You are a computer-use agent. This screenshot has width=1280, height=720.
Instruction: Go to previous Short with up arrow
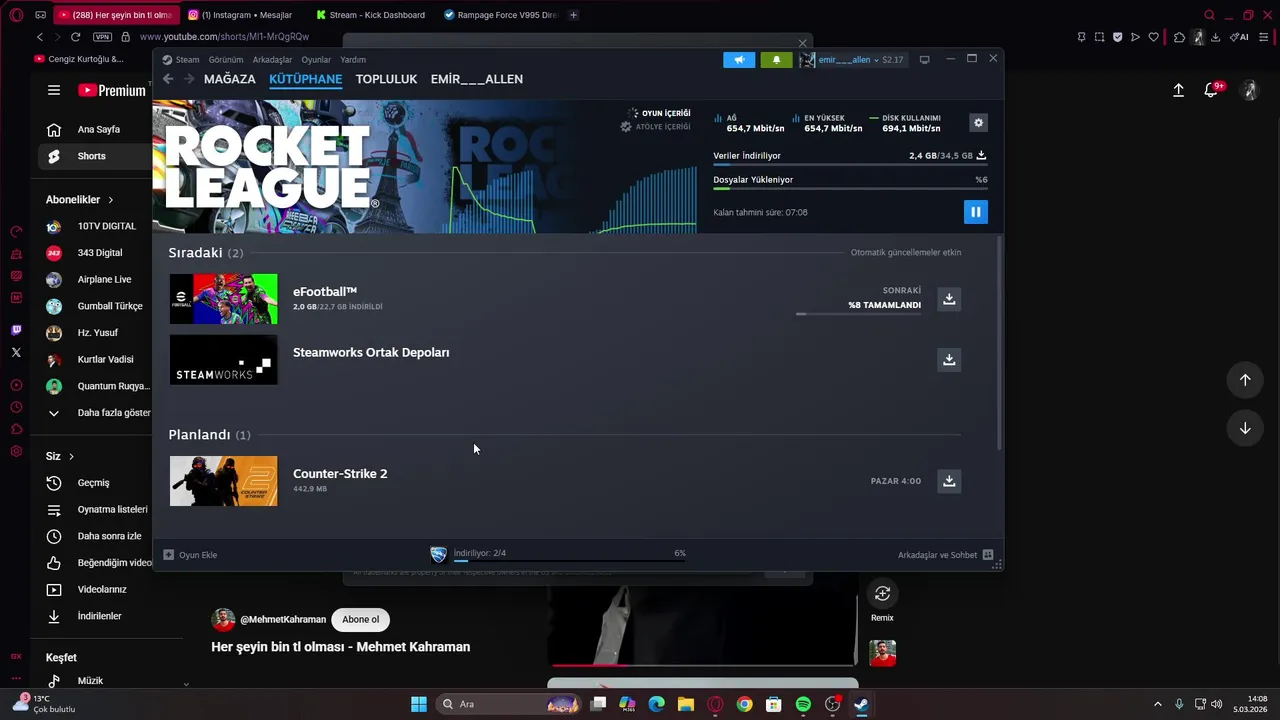[x=1245, y=380]
